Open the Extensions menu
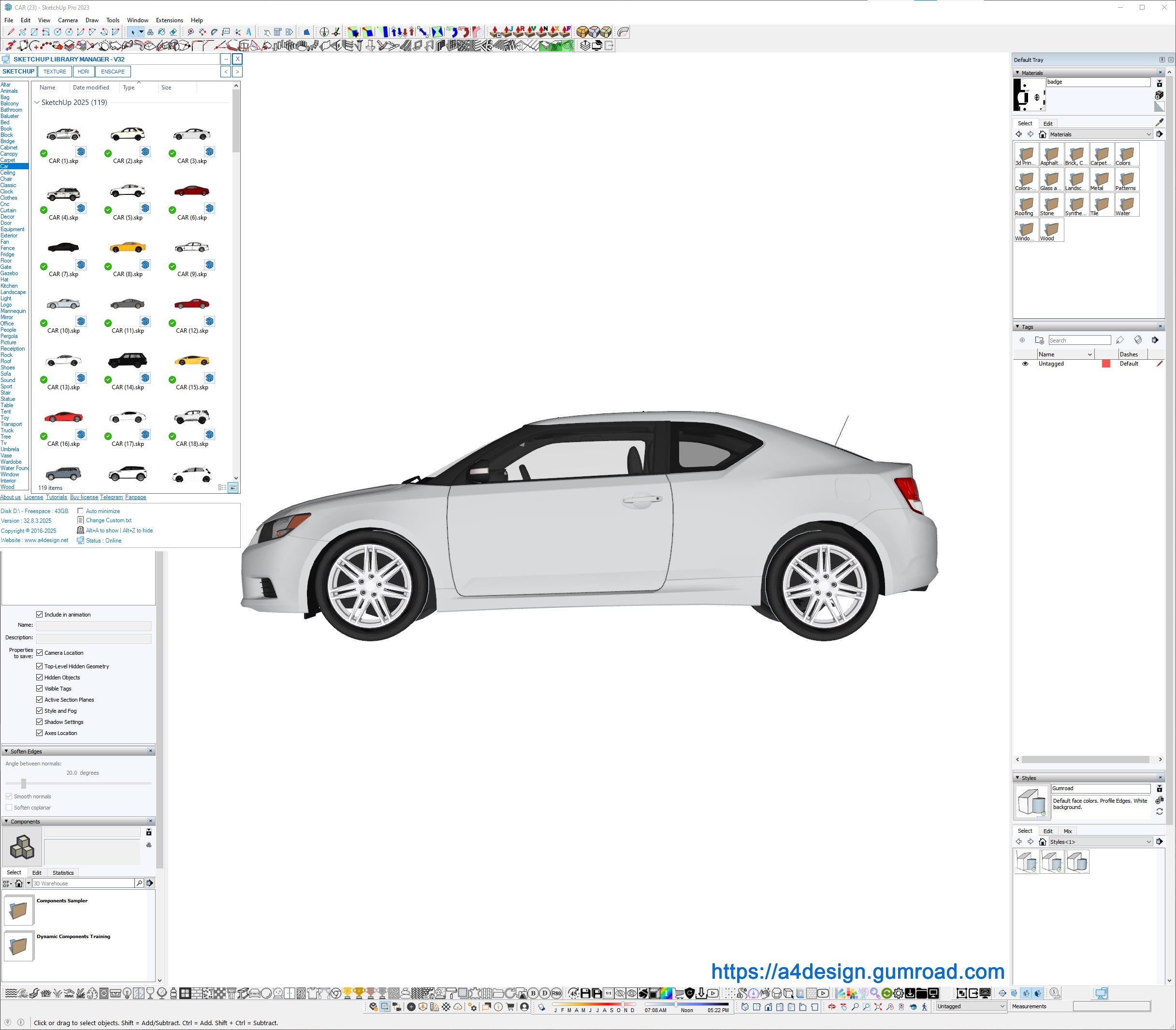Screen dimensions: 1176x1030 click(x=169, y=20)
